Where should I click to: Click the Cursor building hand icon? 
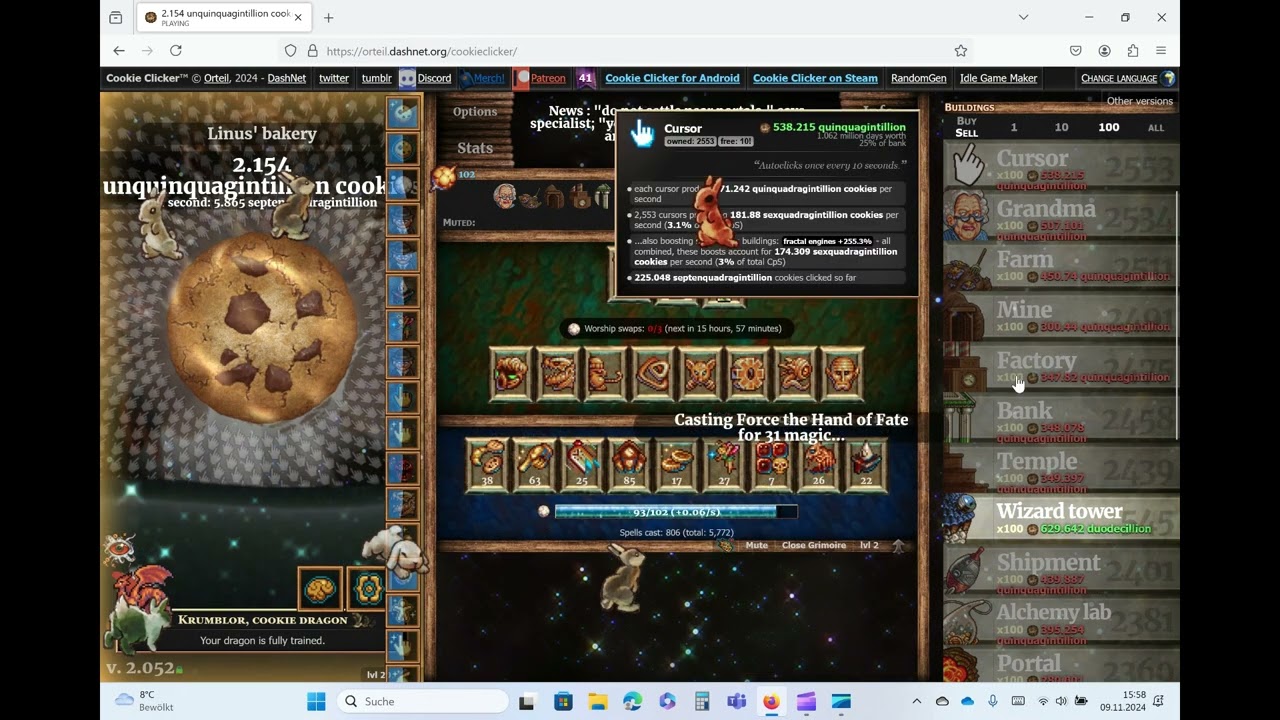[968, 165]
